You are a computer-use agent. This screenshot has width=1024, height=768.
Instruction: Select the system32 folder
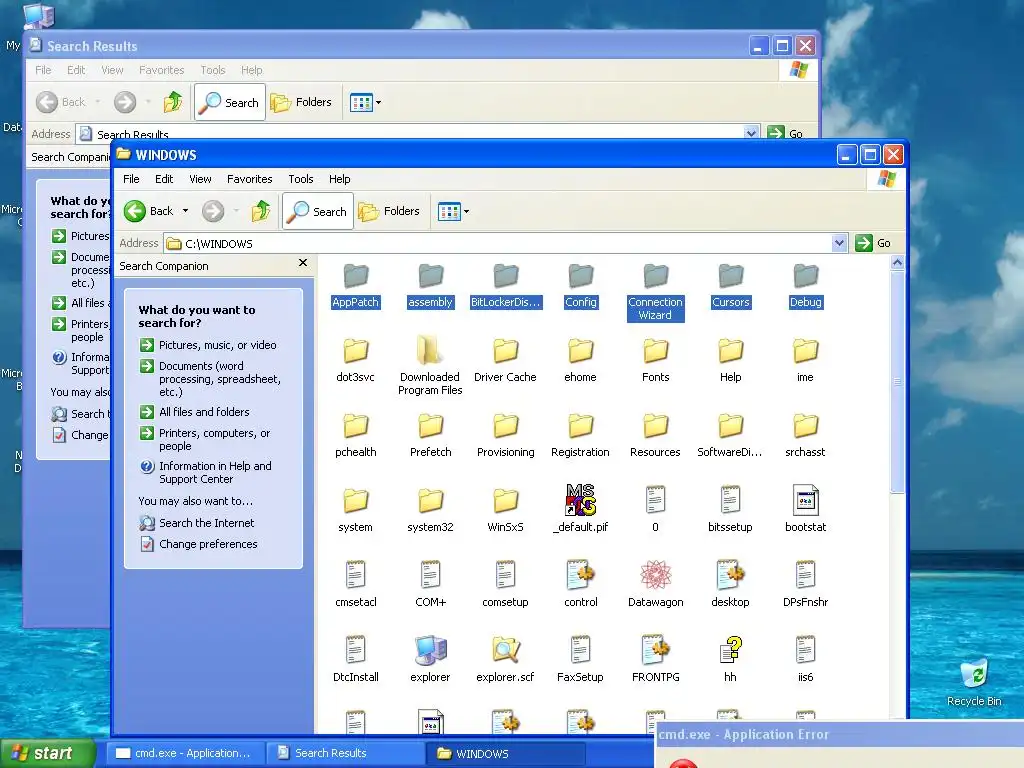point(430,511)
